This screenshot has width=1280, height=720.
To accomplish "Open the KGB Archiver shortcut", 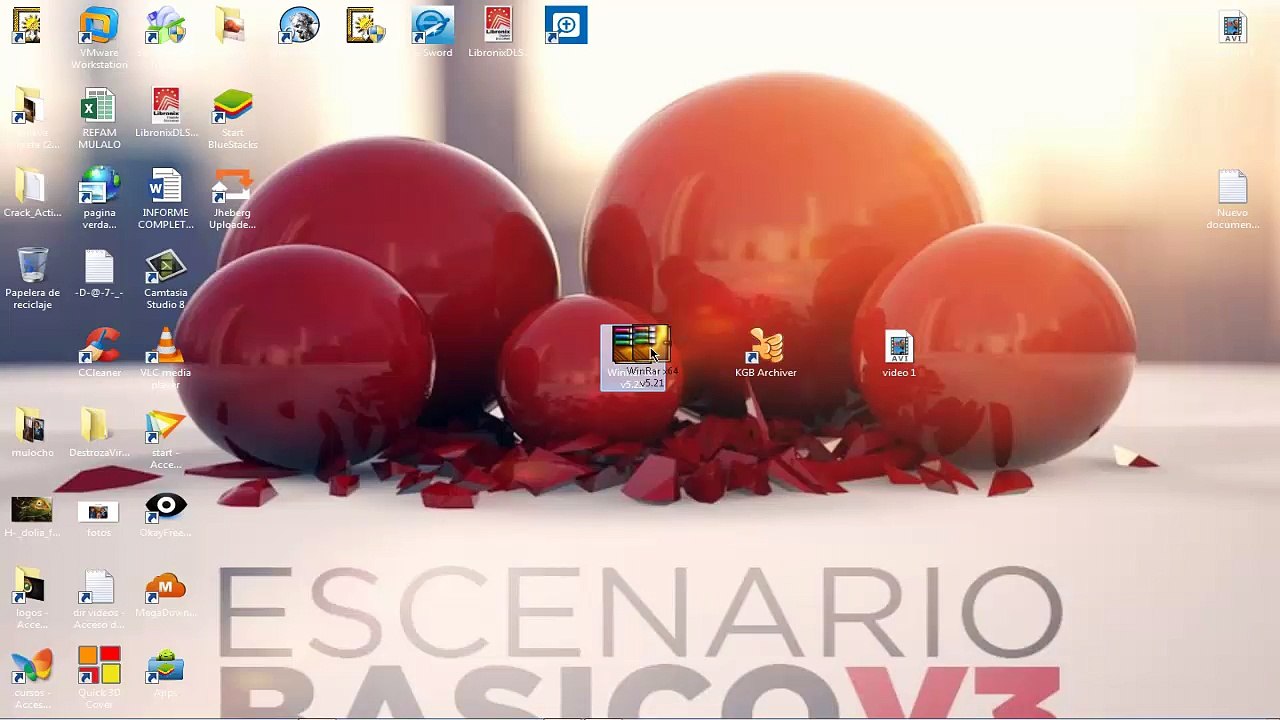I will coord(766,353).
